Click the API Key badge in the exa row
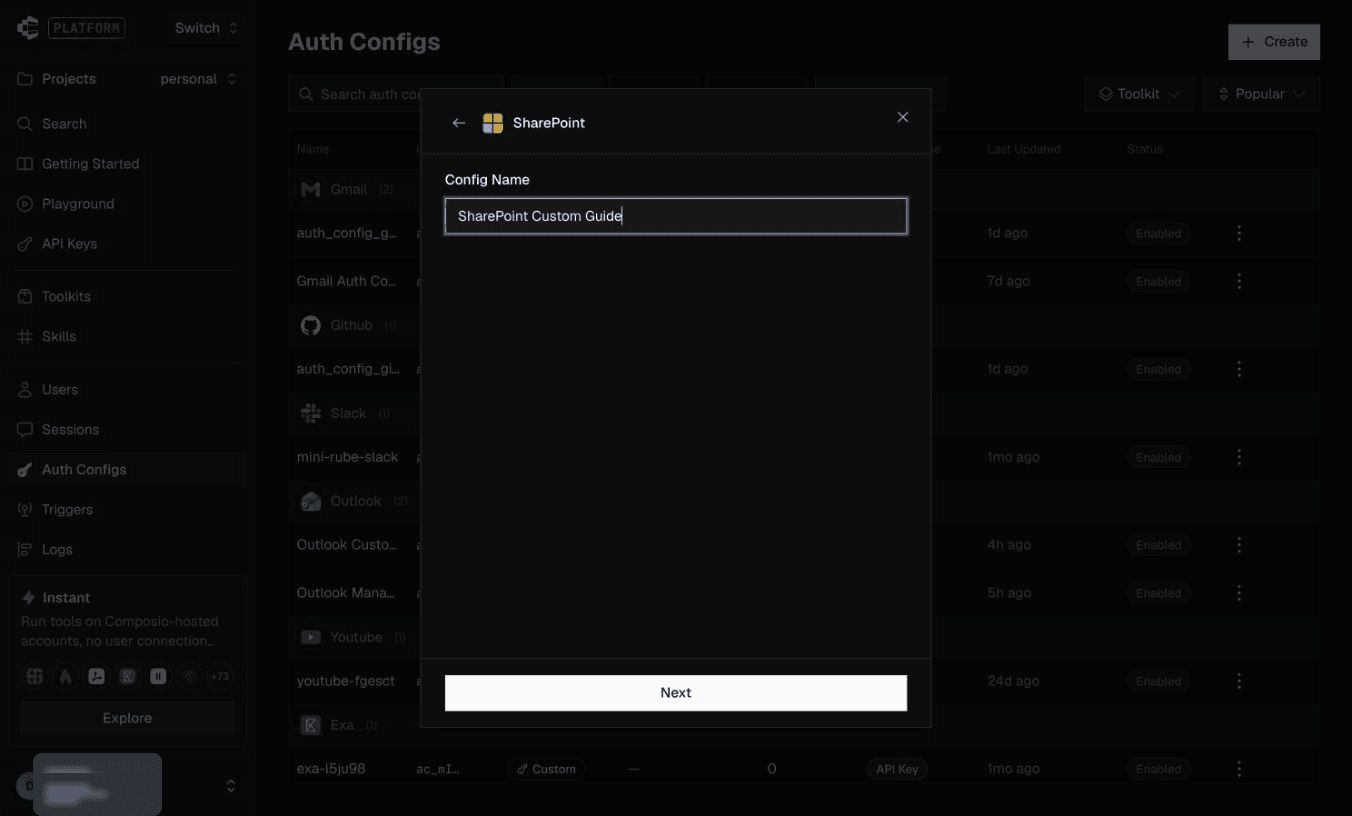The image size is (1352, 816). (x=897, y=769)
